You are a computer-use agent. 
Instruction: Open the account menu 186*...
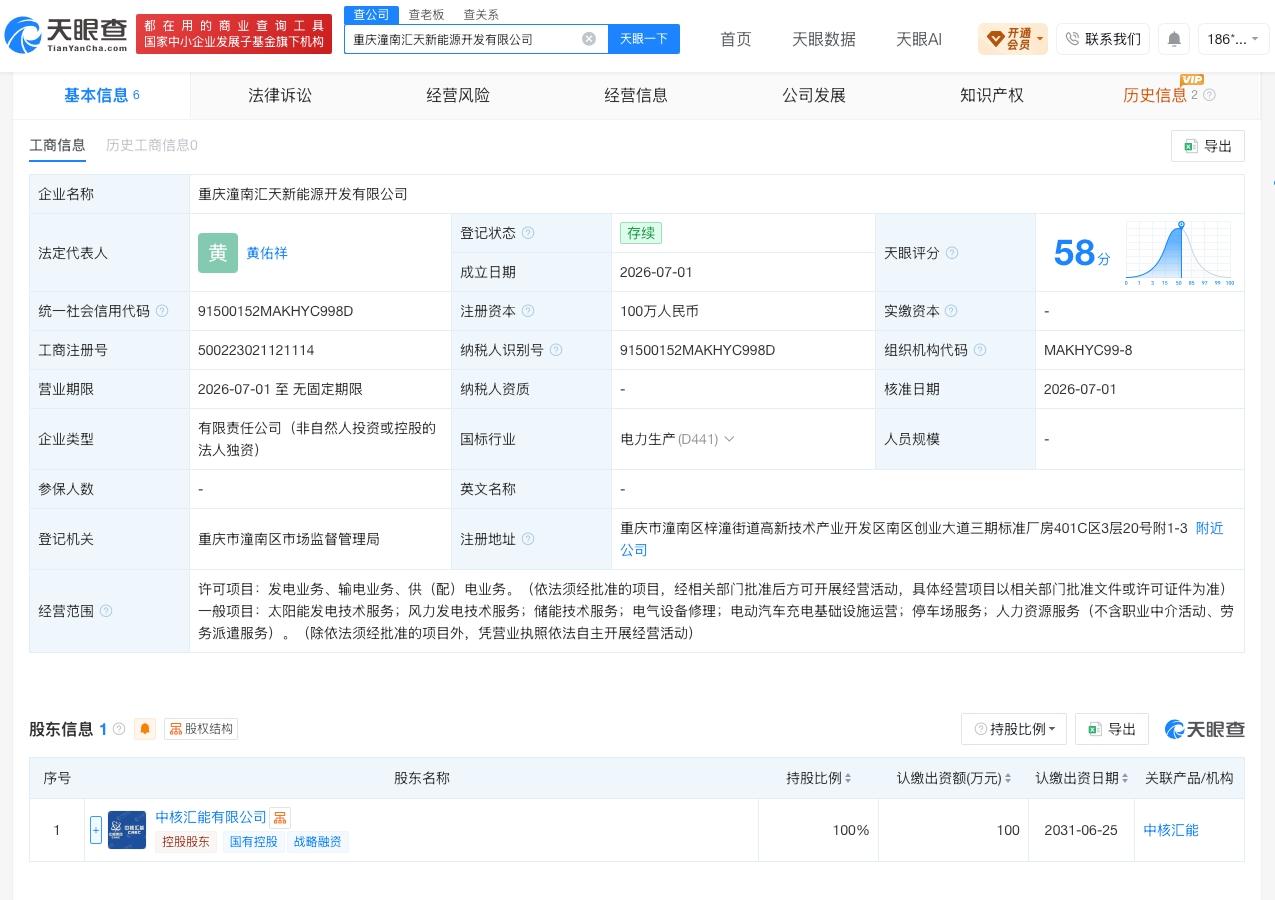coord(1233,39)
